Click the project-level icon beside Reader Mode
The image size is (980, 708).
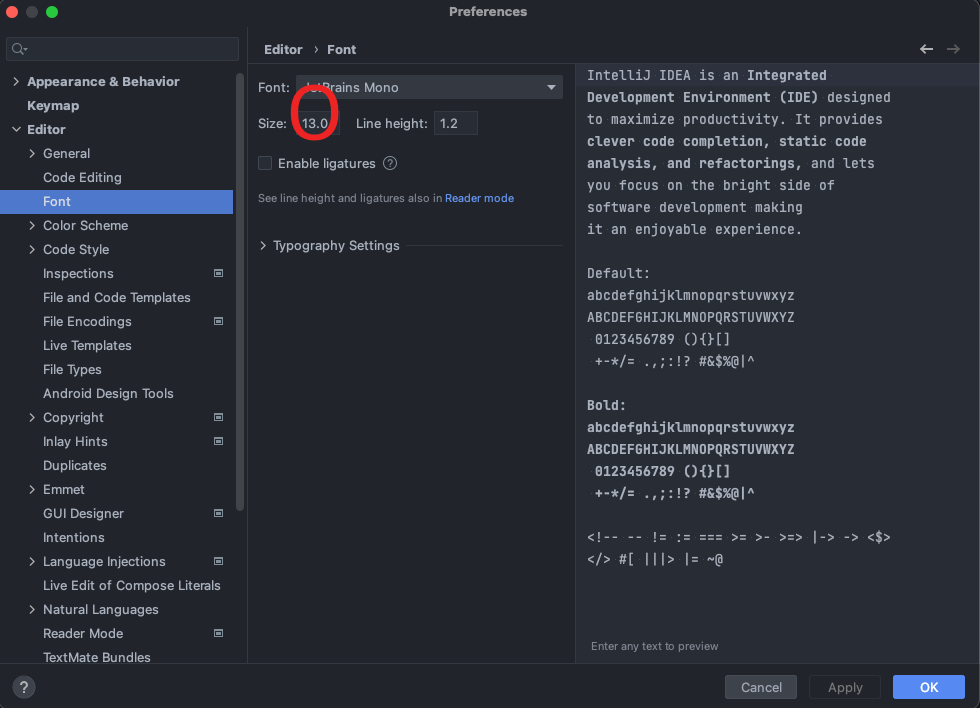219,633
